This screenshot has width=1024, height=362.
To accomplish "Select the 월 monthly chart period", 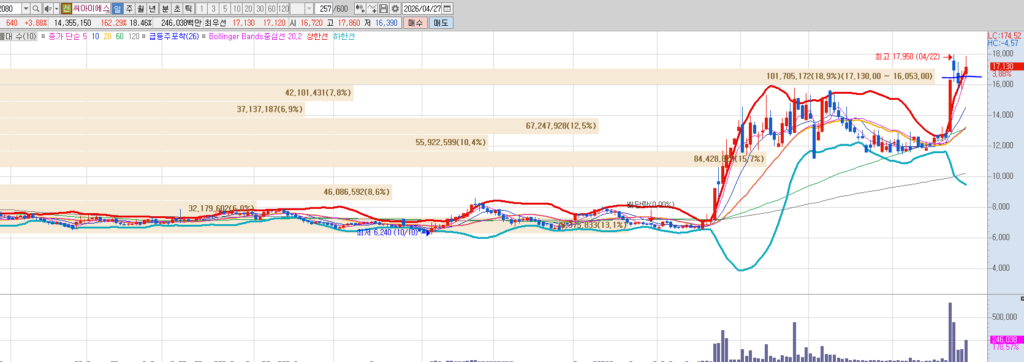I will click(x=140, y=8).
